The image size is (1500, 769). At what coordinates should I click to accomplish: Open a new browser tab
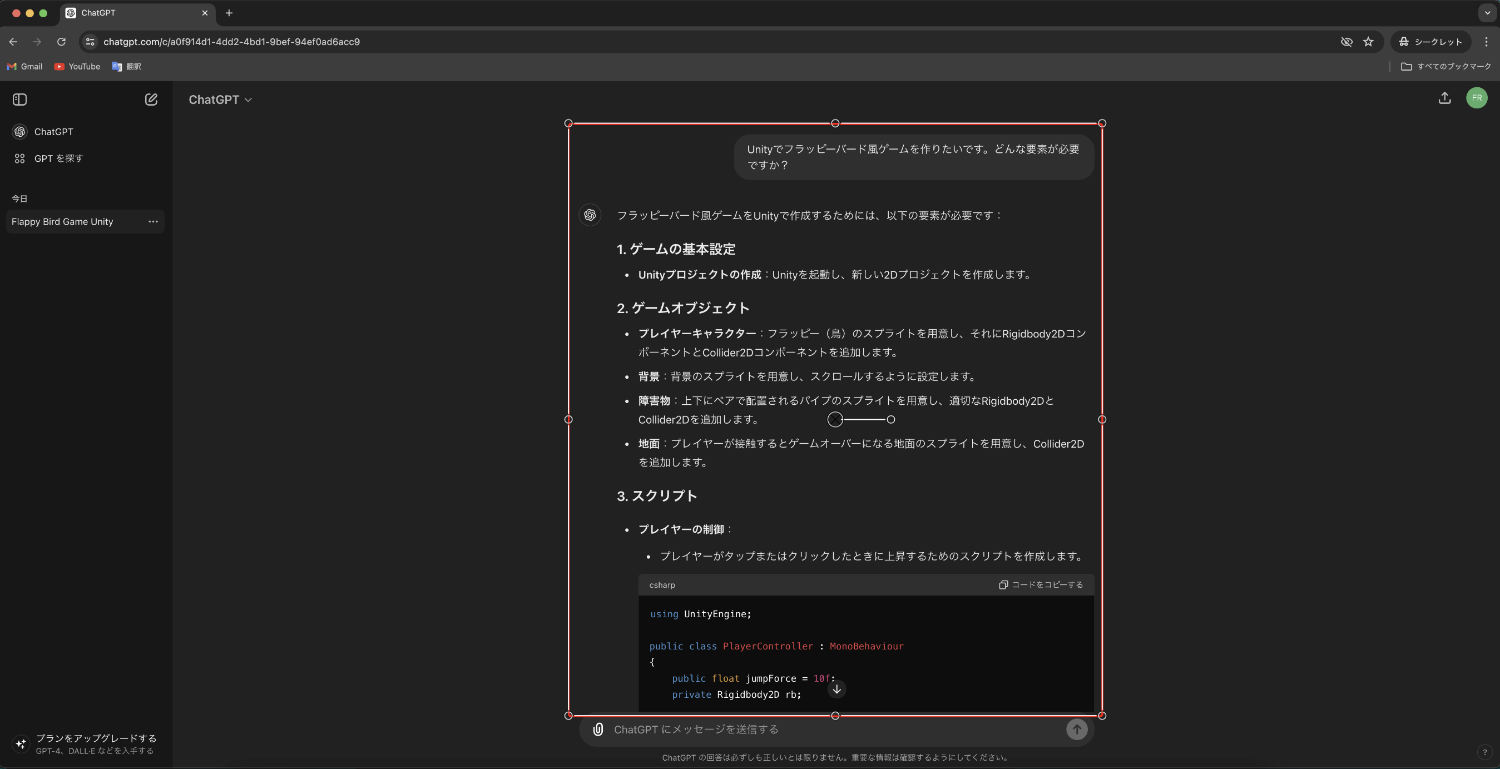(229, 13)
